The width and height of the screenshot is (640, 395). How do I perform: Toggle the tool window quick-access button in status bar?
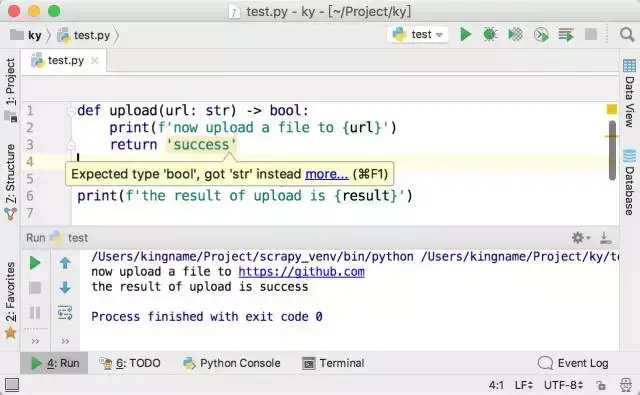pyautogui.click(x=12, y=384)
